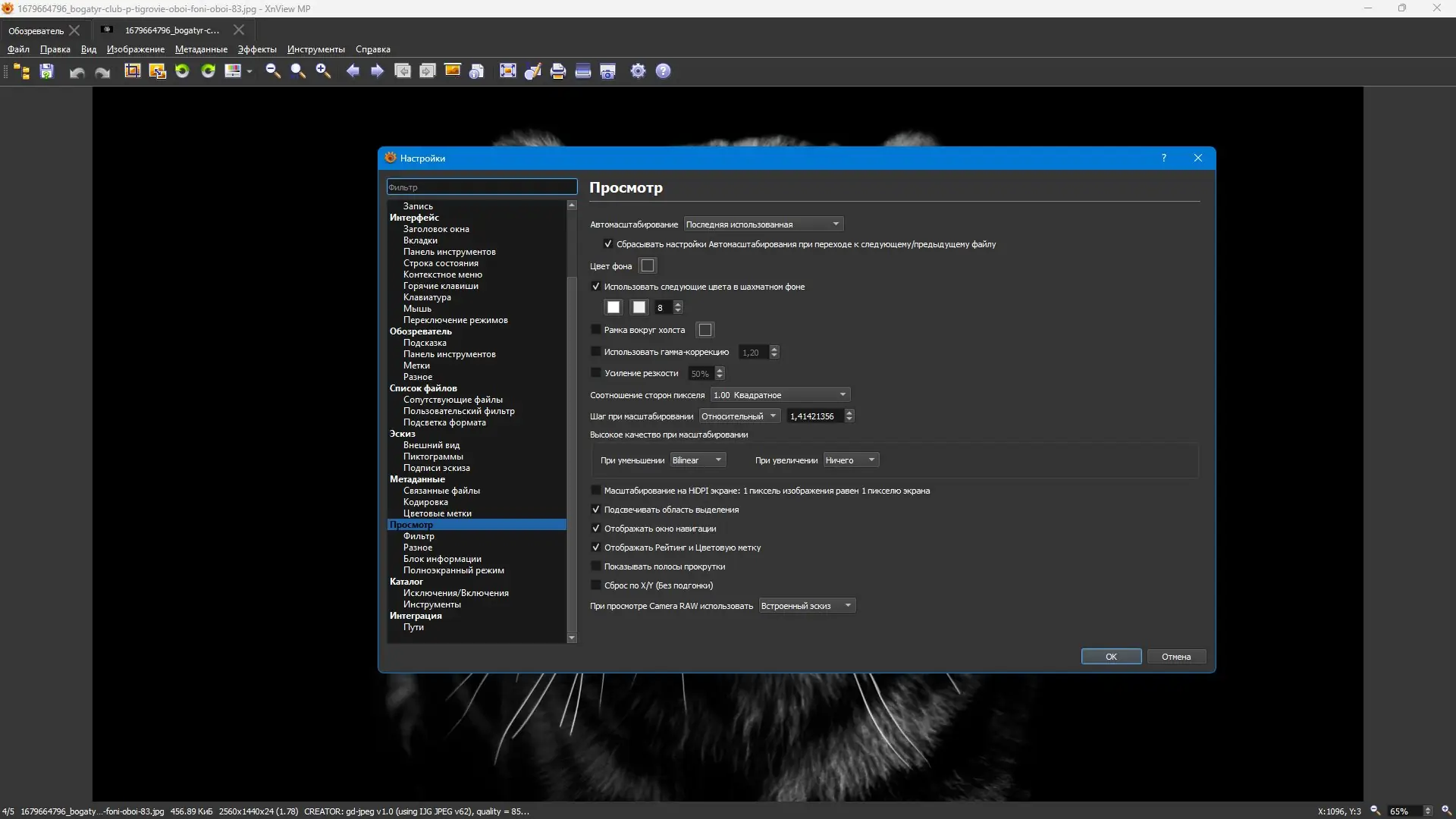Enable the gamma correction checkbox
The image size is (1456, 819).
(x=596, y=352)
